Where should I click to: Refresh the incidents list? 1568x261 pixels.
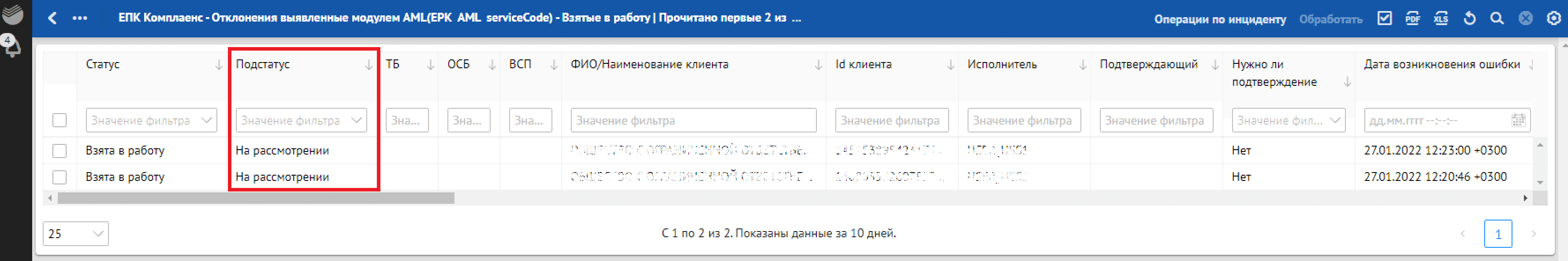coord(1469,18)
